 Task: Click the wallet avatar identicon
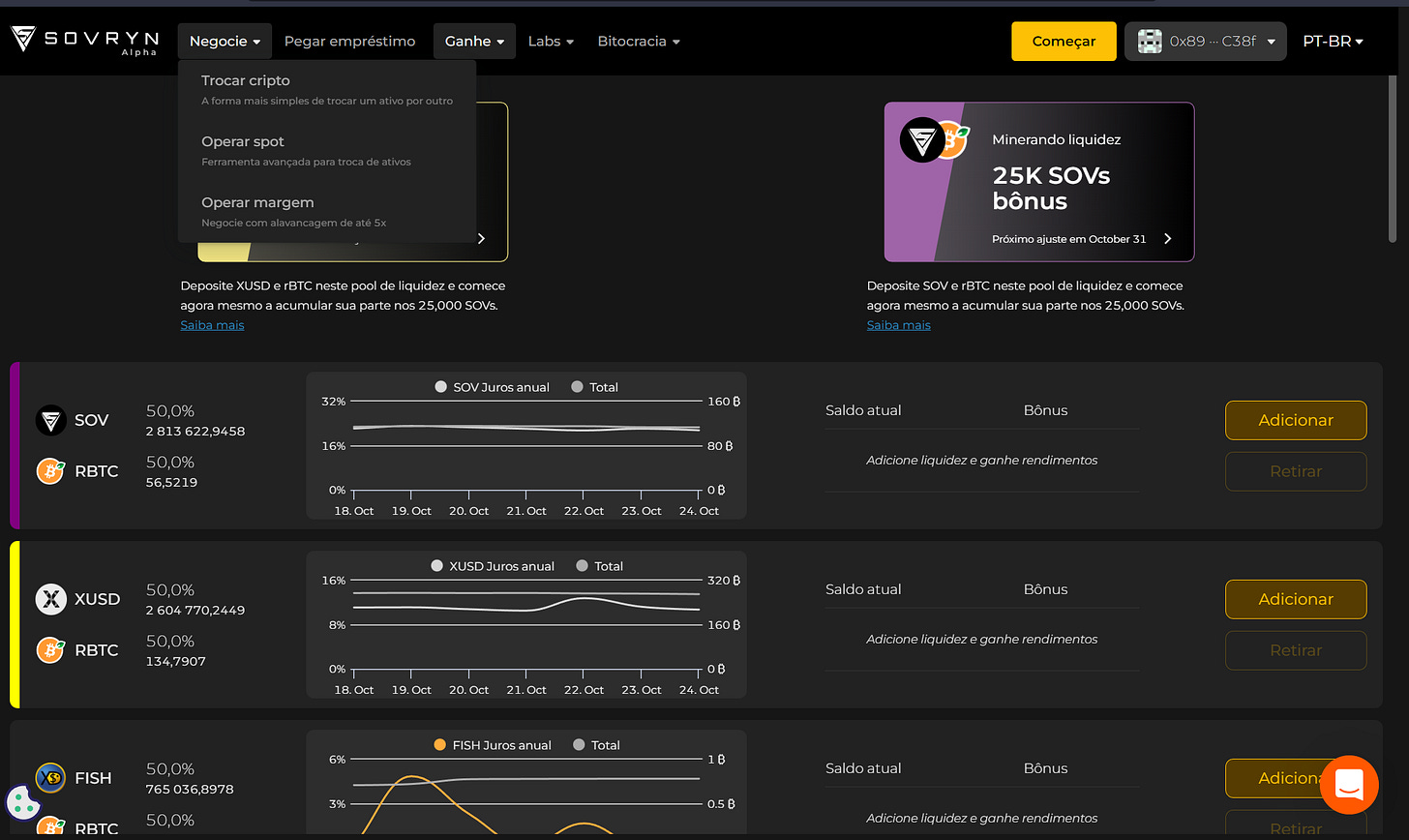tap(1150, 42)
